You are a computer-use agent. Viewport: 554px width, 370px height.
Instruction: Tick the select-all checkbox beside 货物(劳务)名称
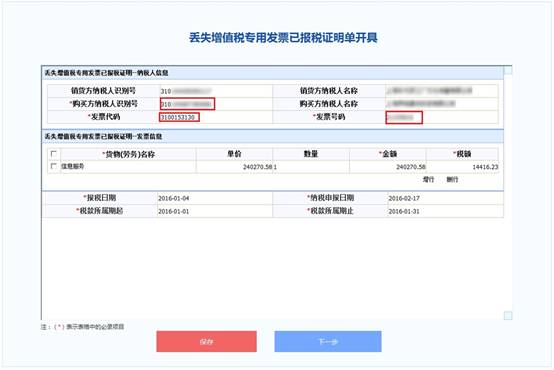pyautogui.click(x=54, y=154)
